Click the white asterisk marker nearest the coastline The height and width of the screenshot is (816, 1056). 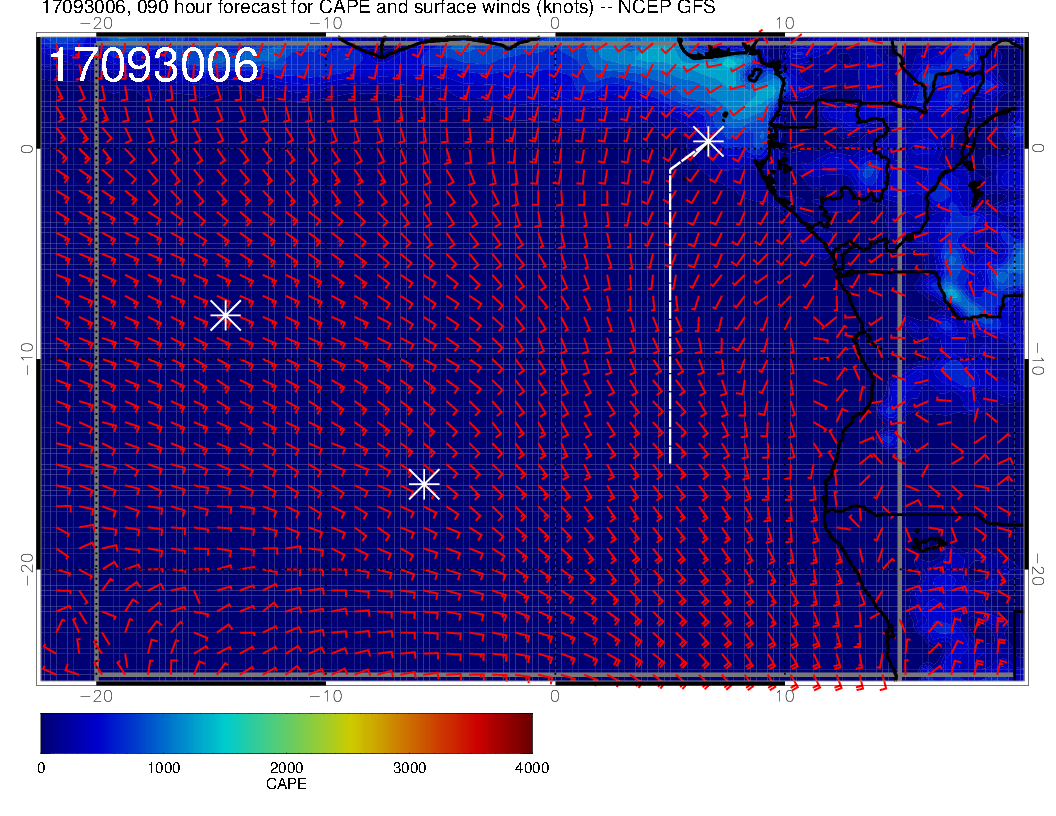point(708,140)
